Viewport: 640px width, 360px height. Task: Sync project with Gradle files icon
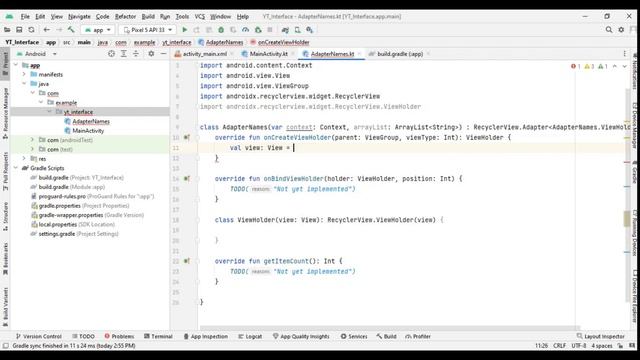pos(285,30)
